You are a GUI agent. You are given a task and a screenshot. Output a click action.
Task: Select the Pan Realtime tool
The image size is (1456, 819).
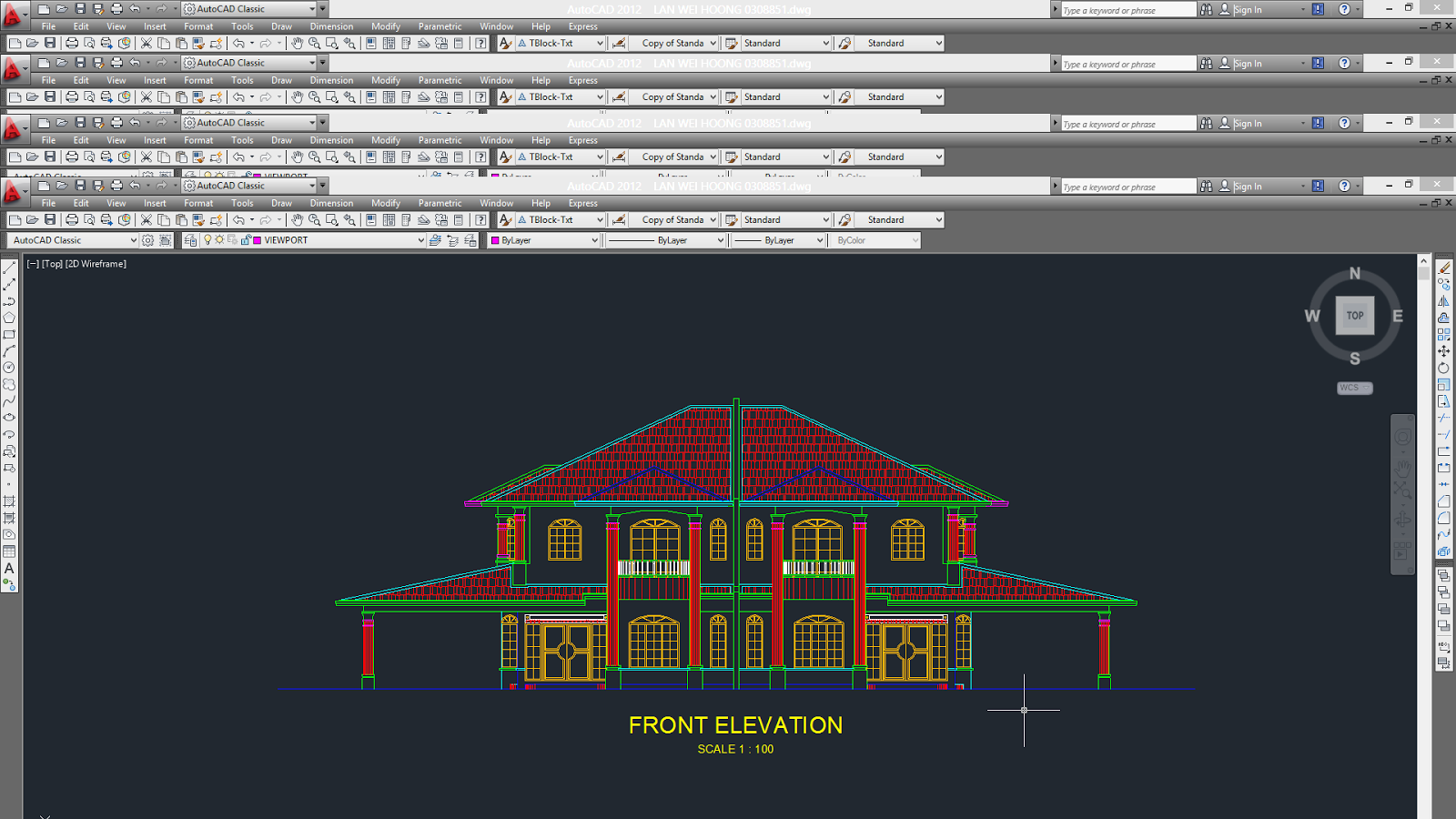click(x=298, y=220)
